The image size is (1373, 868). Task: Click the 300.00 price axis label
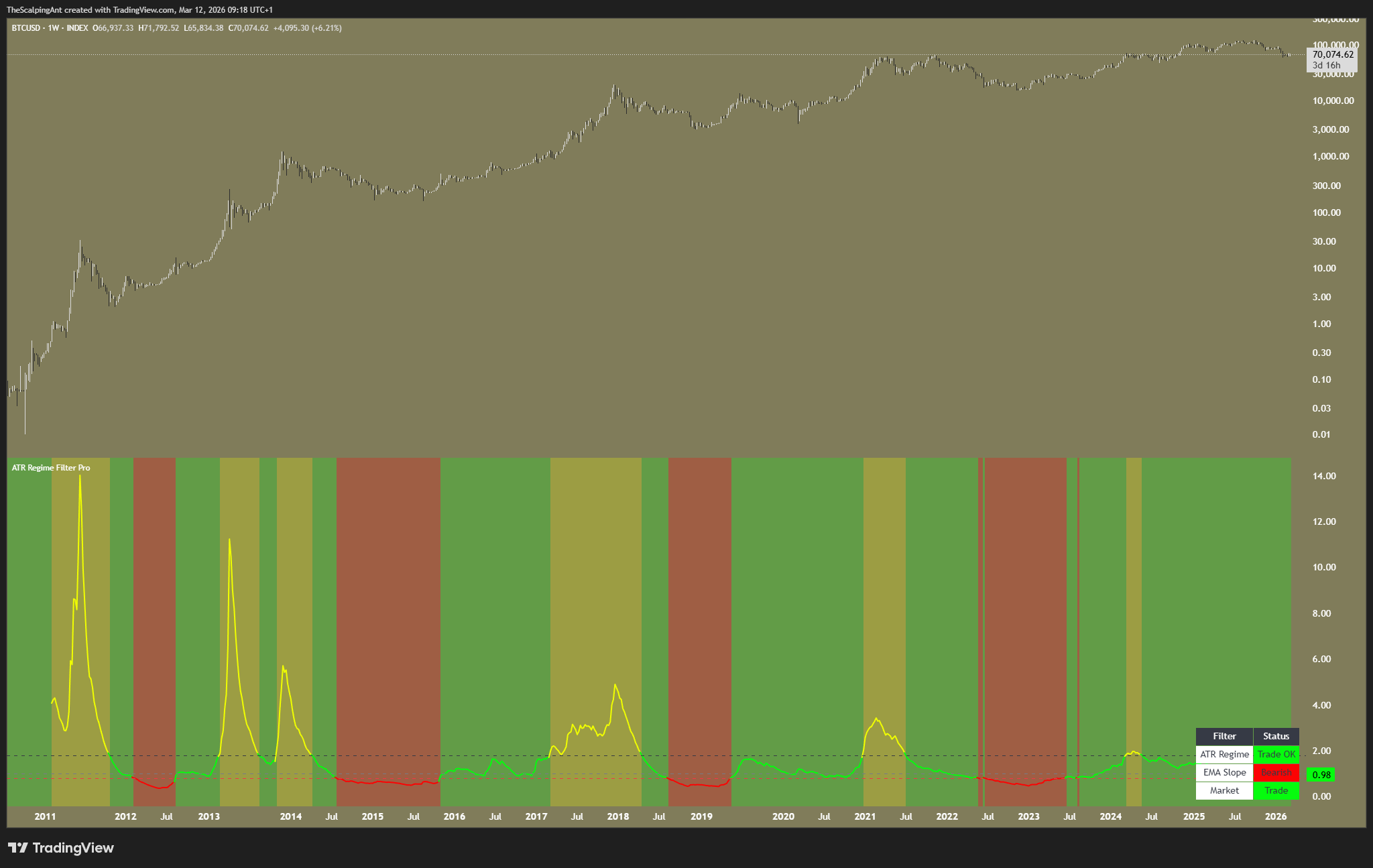coord(1327,186)
